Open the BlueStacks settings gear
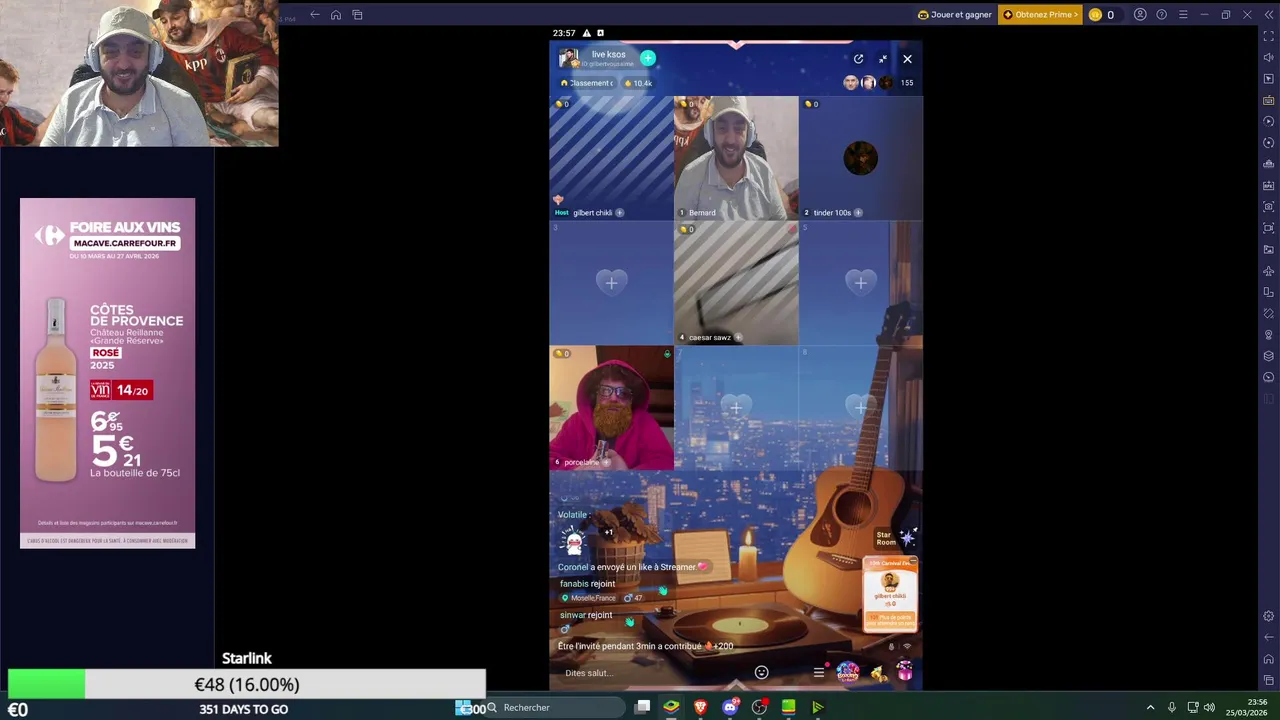1280x720 pixels. coord(1269,616)
